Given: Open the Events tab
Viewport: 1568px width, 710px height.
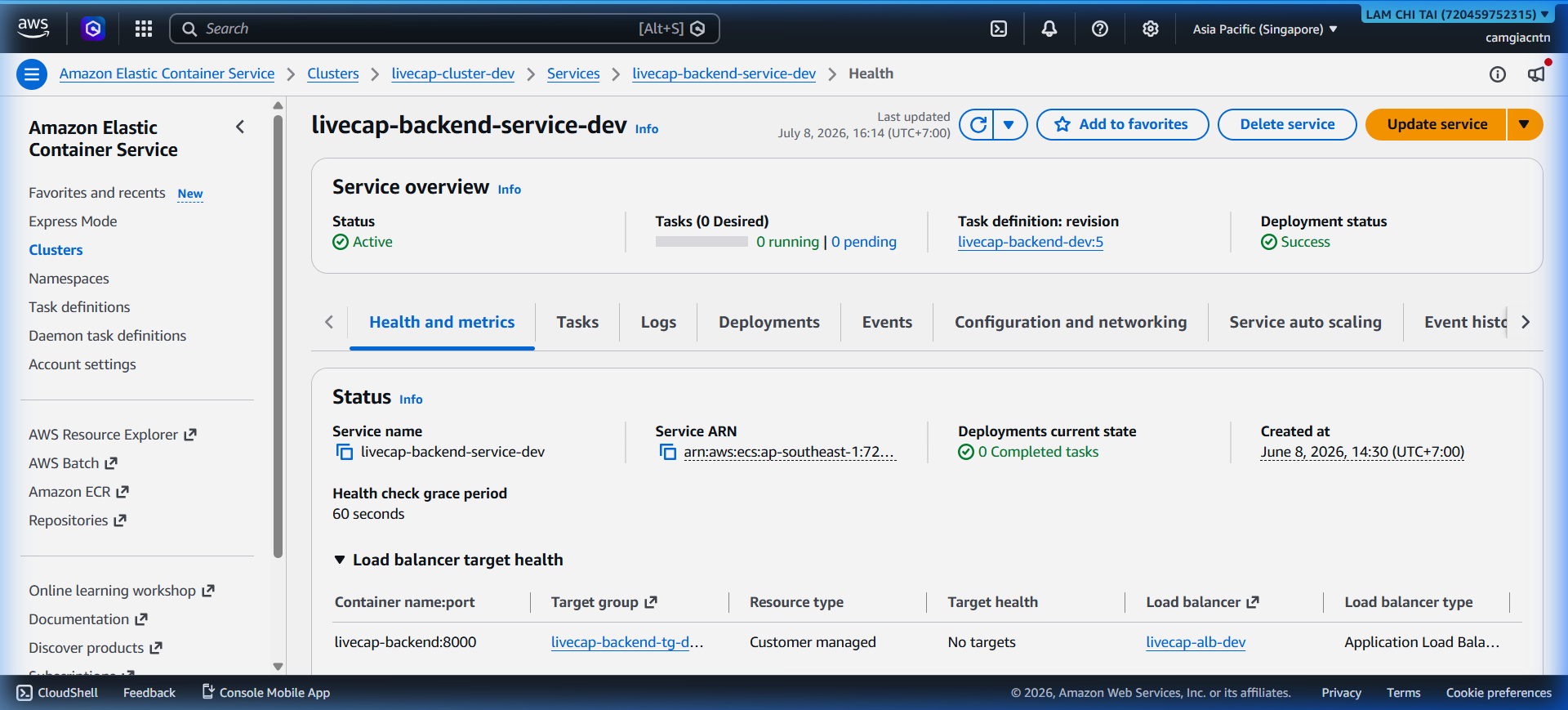Looking at the screenshot, I should (887, 322).
